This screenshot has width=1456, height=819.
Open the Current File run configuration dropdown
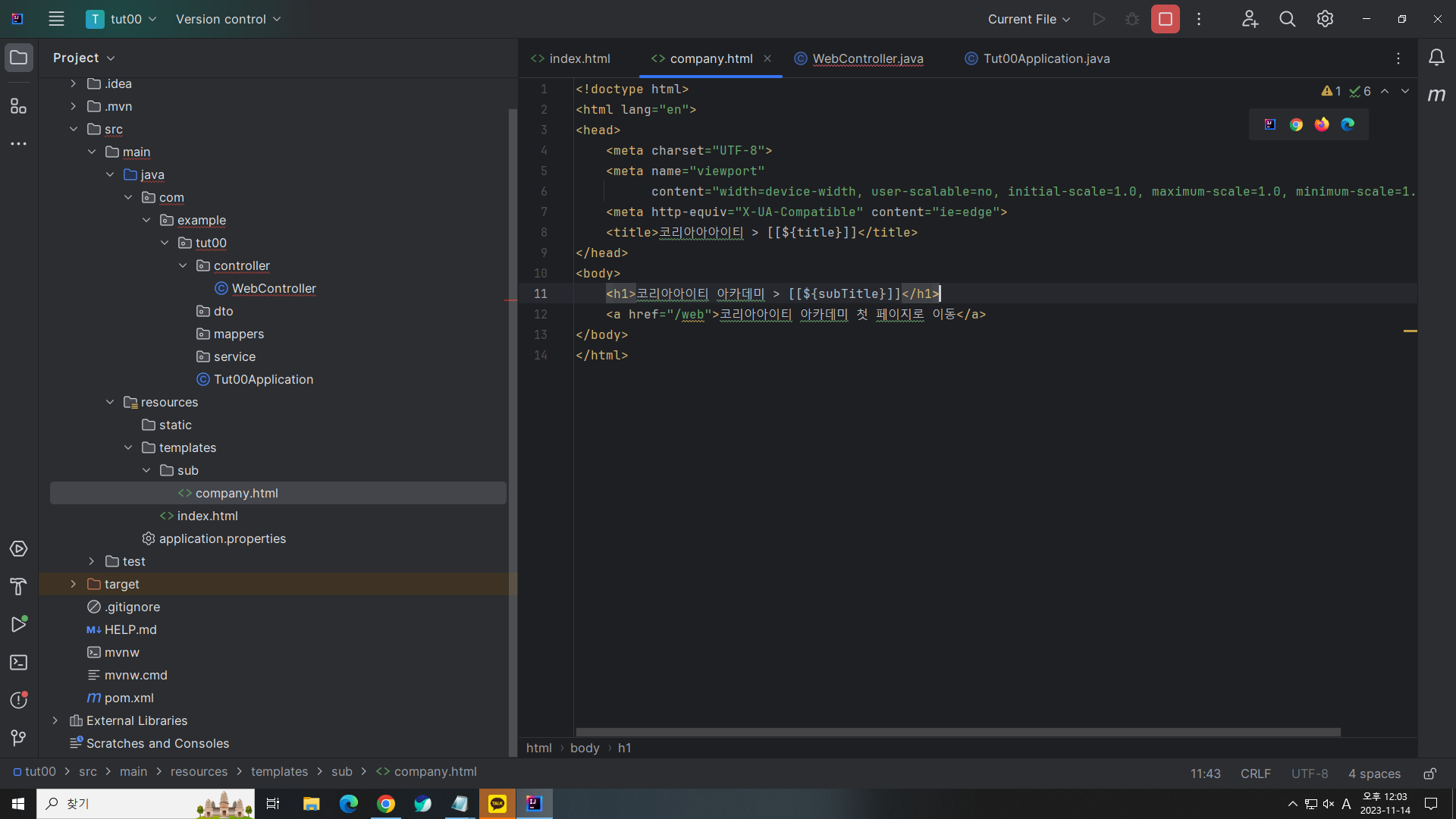[1028, 19]
